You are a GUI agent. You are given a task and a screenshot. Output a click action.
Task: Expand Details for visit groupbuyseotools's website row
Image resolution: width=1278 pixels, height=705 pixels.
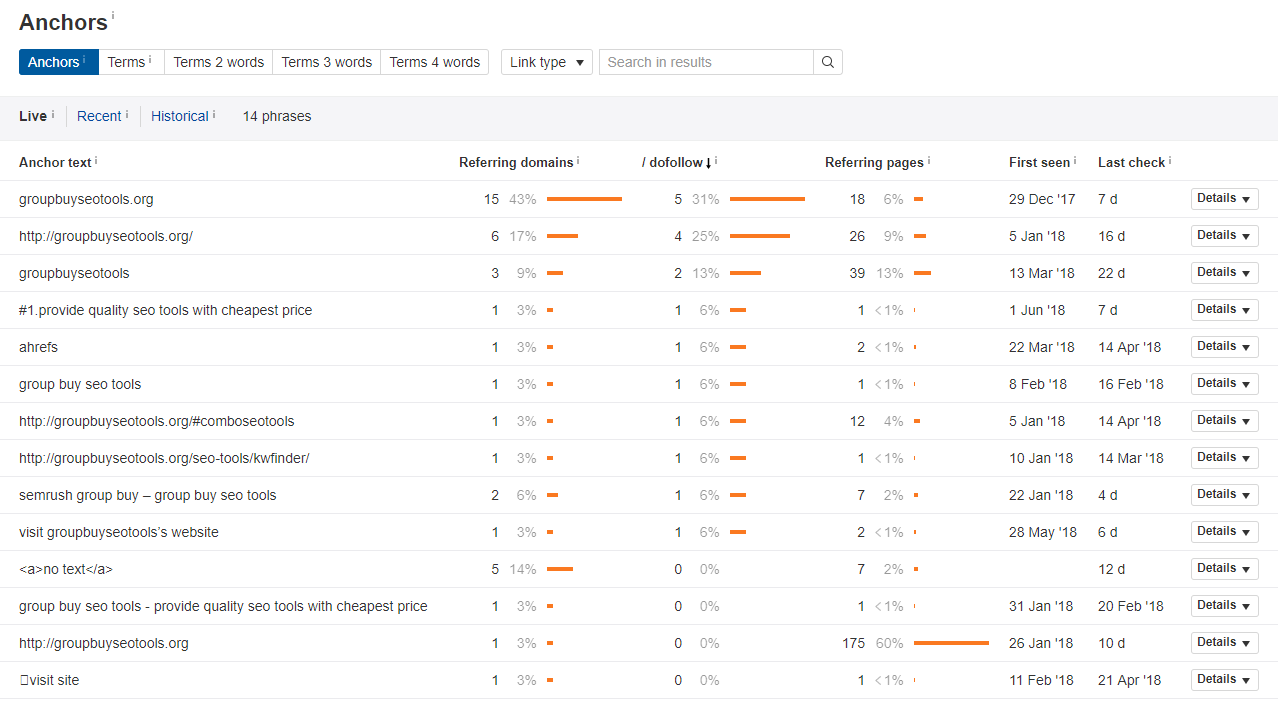[x=1224, y=532]
